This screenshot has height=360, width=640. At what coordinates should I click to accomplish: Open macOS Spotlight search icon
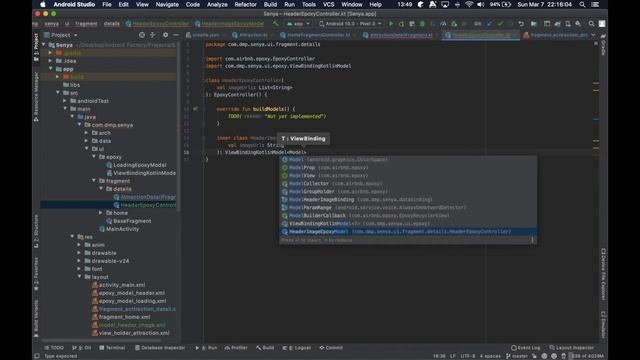(x=582, y=4)
